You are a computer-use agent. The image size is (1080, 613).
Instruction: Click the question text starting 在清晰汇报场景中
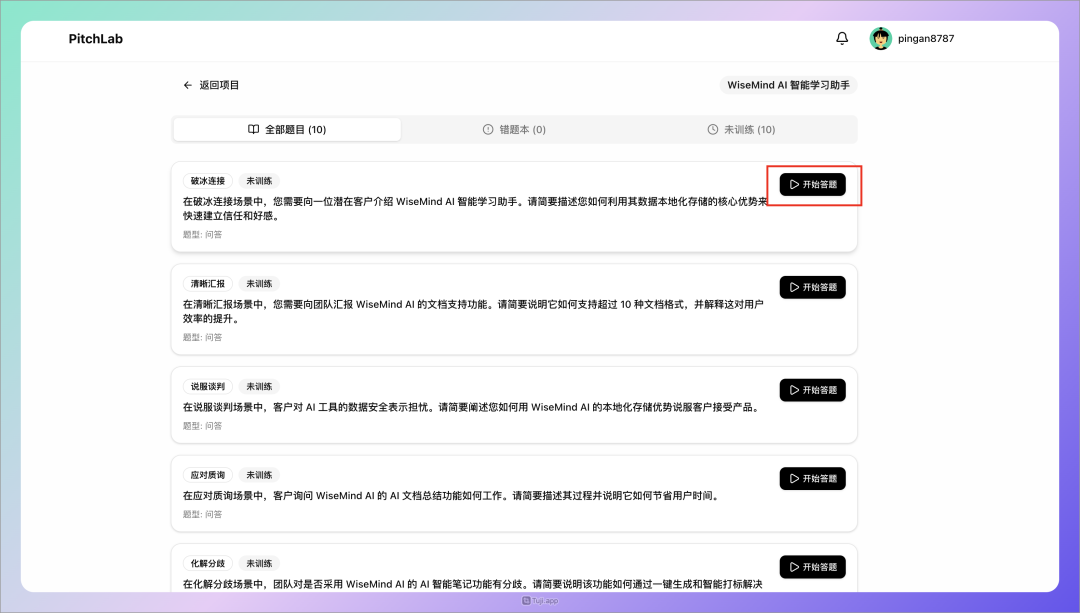pyautogui.click(x=473, y=311)
